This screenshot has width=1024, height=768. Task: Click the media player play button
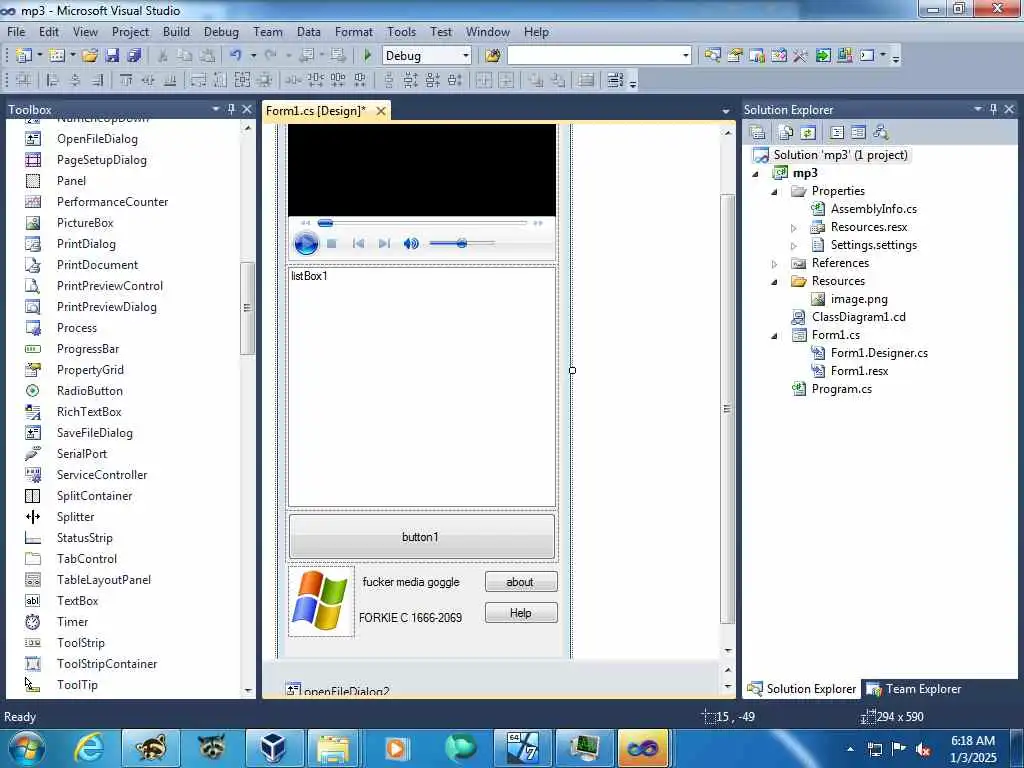306,244
